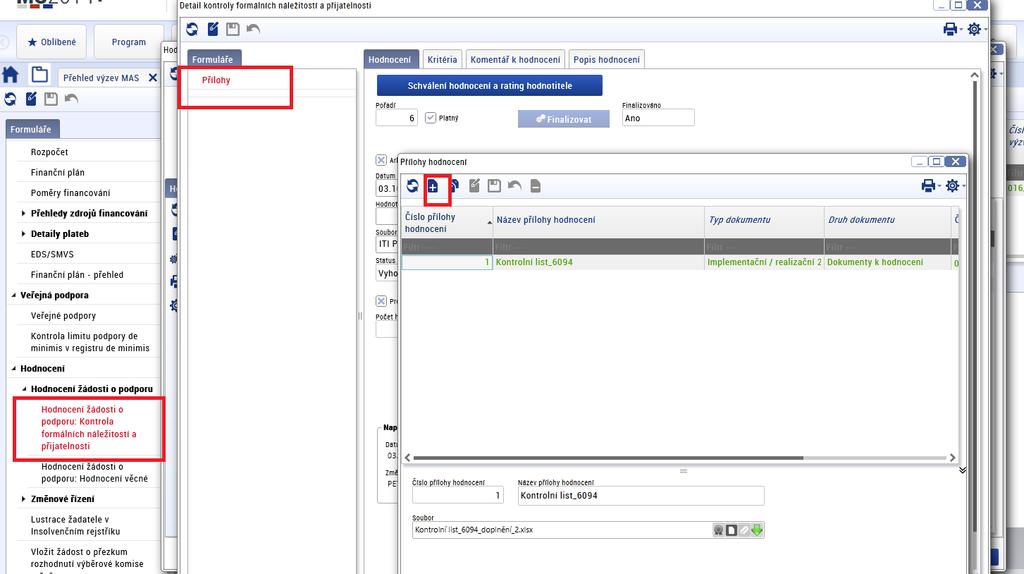Screen dimensions: 1024x574
Task: Click edit icon in main window toolbar
Action: point(31,99)
